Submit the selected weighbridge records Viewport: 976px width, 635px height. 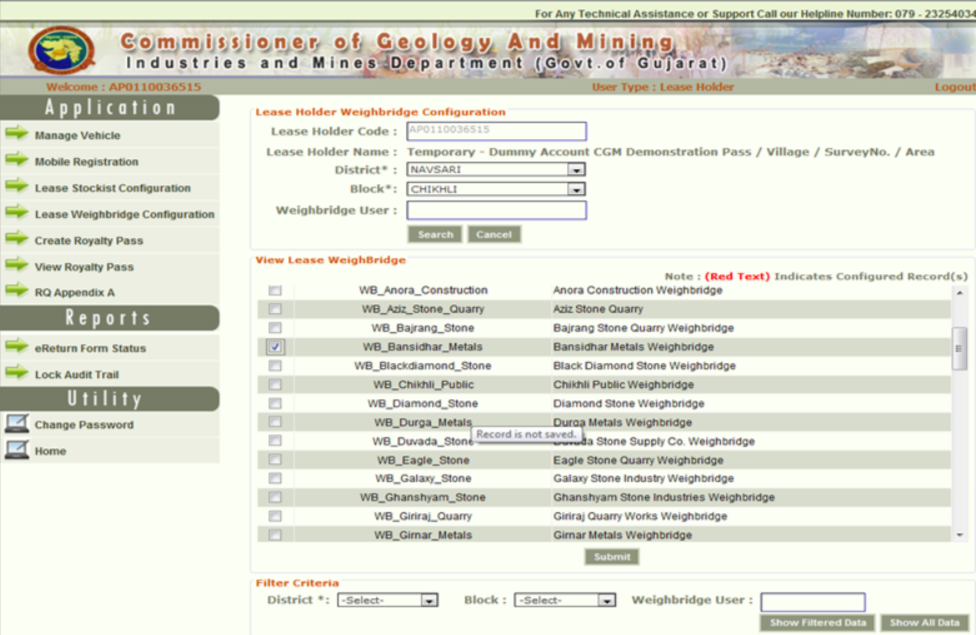tap(612, 557)
